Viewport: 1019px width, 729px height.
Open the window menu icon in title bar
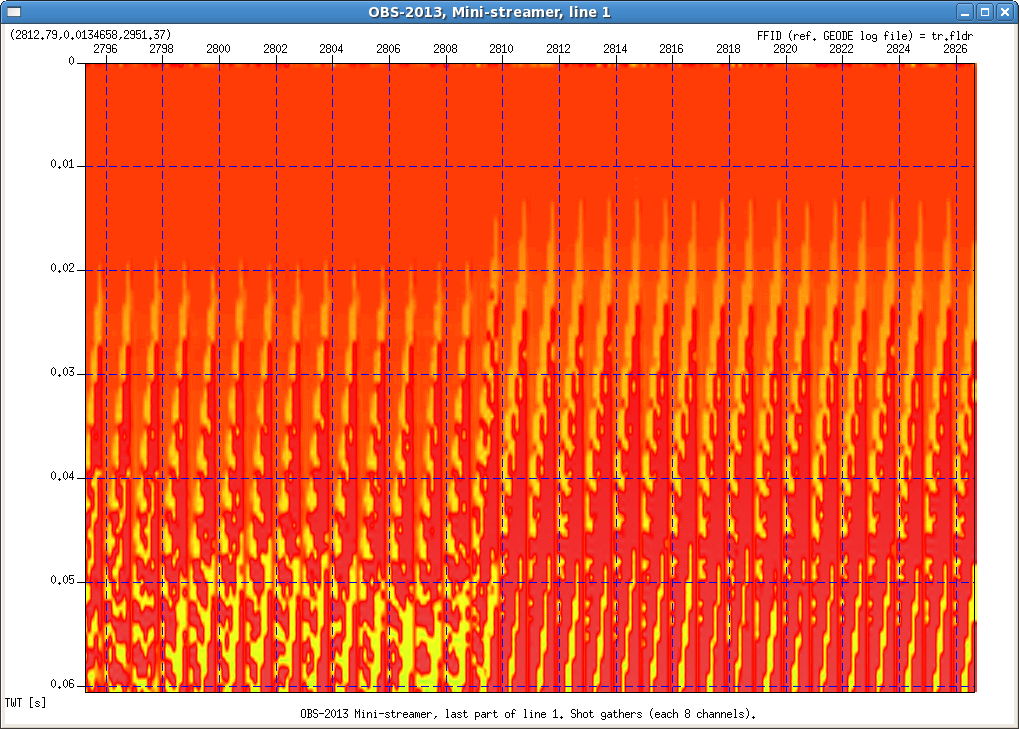pyautogui.click(x=13, y=12)
